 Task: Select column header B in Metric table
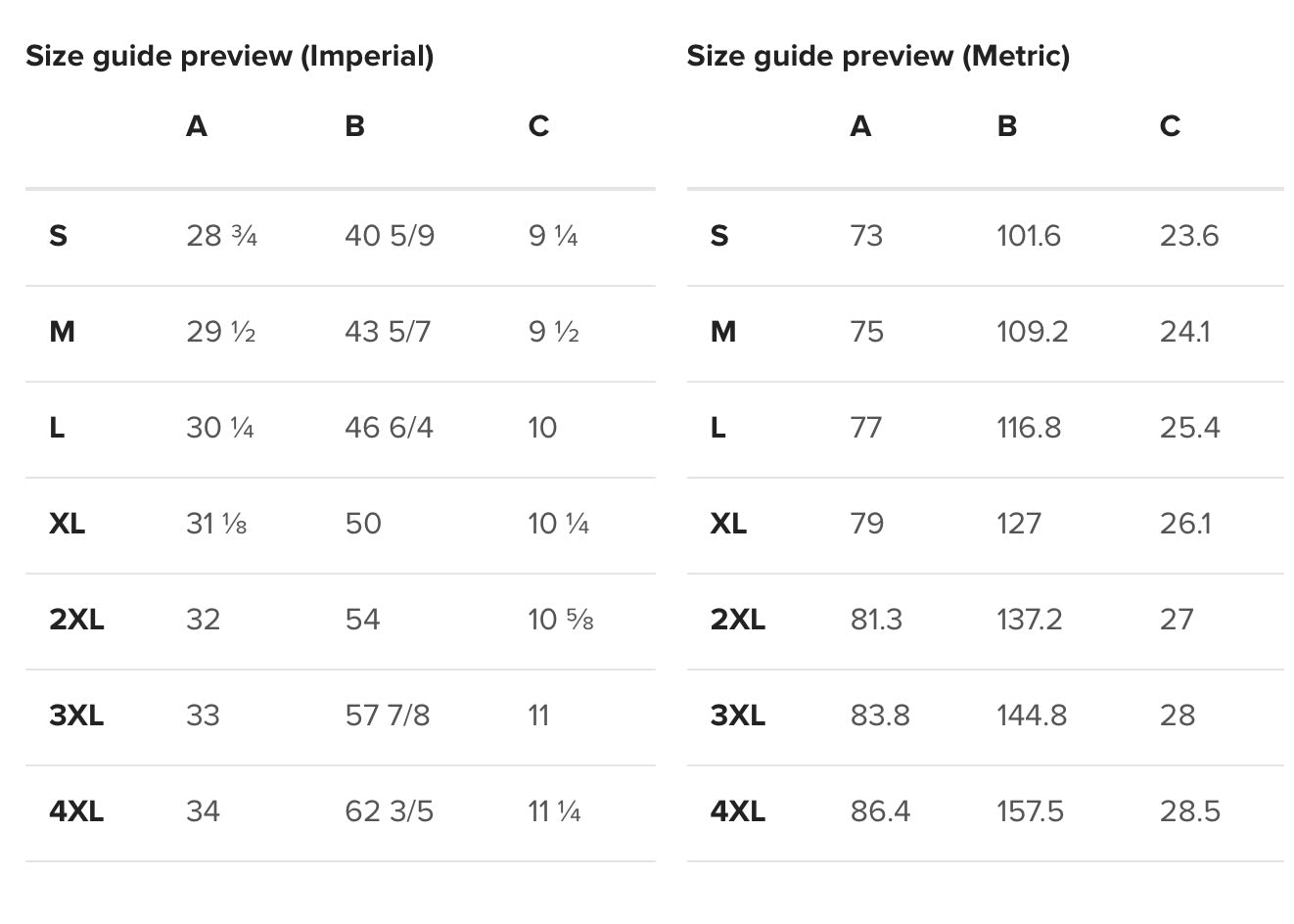coord(1006,126)
